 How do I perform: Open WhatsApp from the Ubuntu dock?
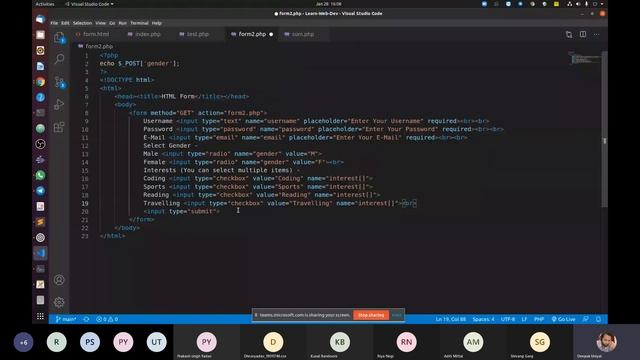(40, 175)
